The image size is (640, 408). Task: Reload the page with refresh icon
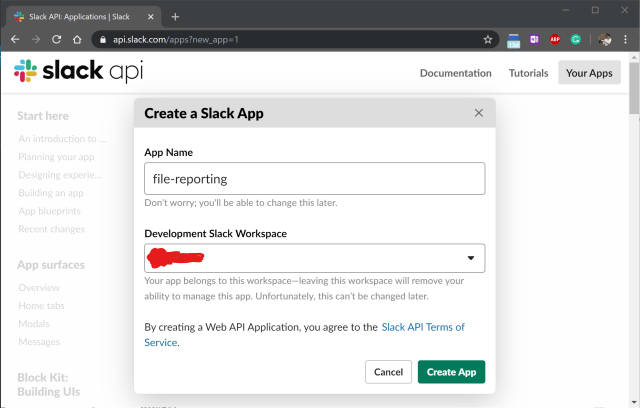click(x=56, y=40)
